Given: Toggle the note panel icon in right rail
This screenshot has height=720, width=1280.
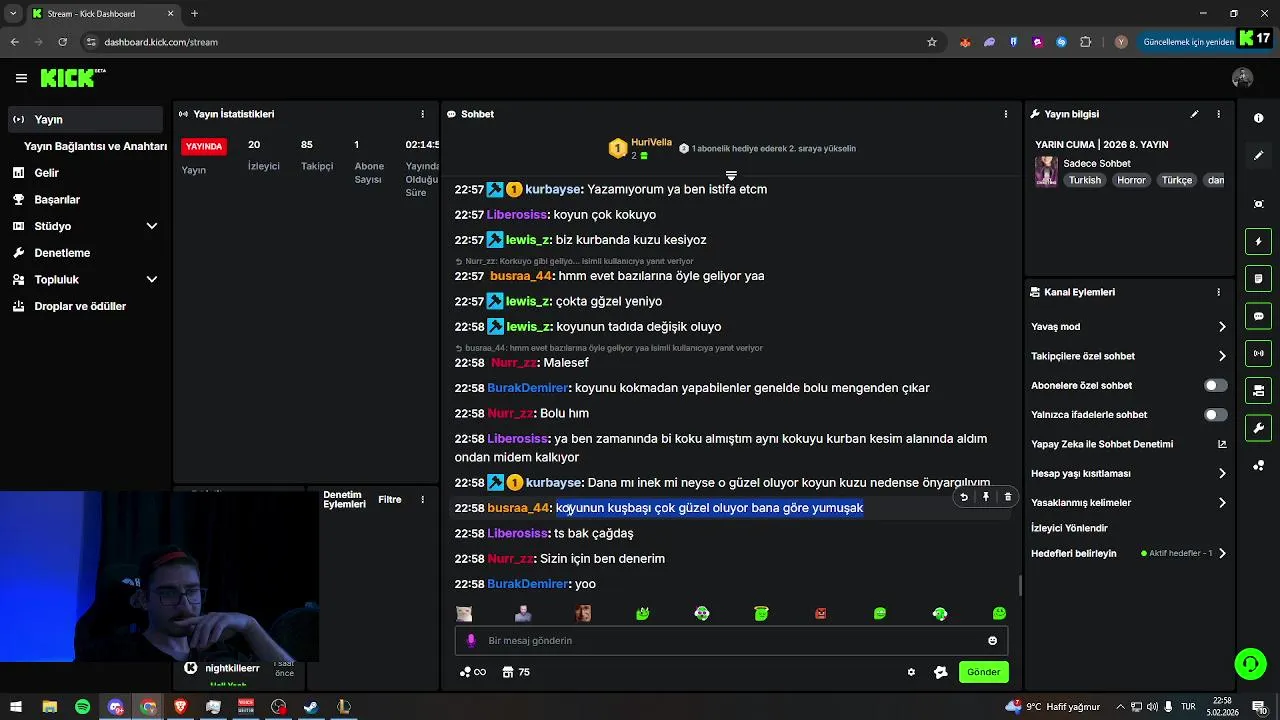Looking at the screenshot, I should (1258, 278).
